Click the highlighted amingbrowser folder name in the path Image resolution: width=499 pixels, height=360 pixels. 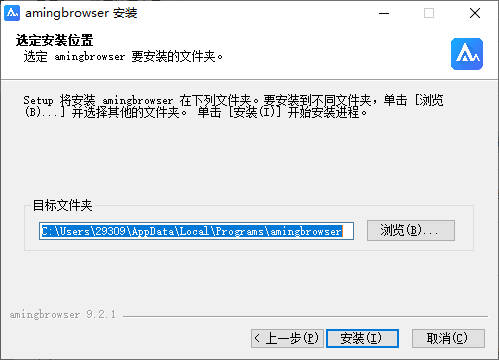pos(306,231)
